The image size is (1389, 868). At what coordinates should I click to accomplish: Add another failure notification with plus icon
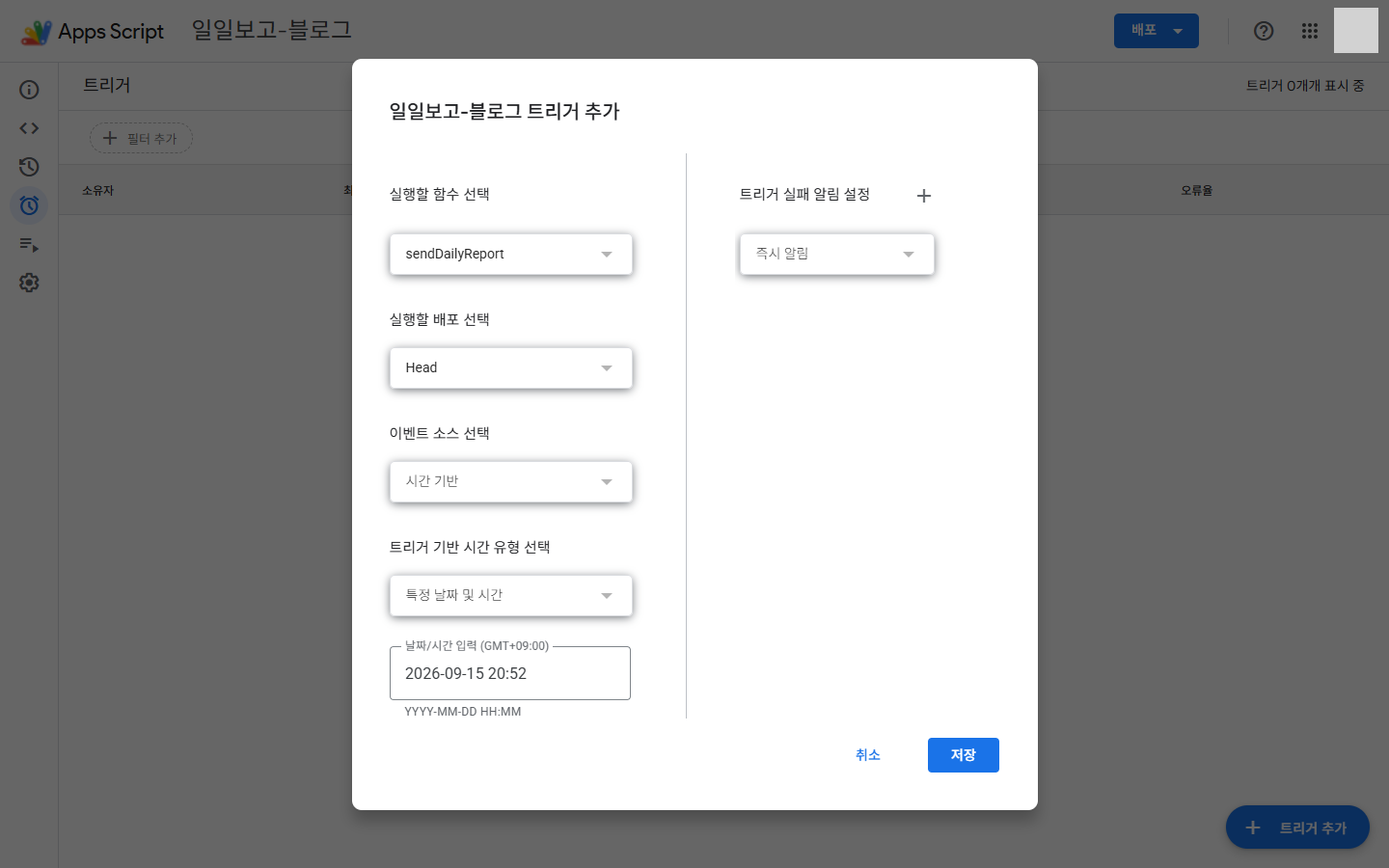pos(924,196)
